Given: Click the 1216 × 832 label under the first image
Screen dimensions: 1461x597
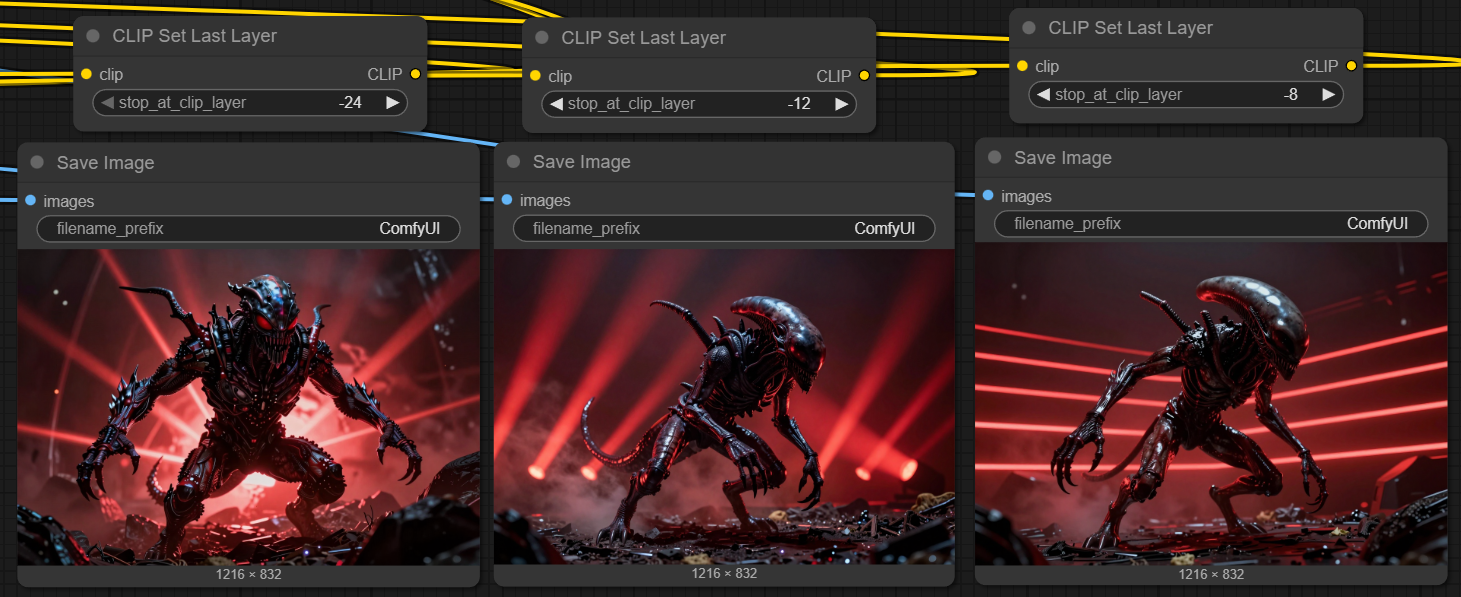Looking at the screenshot, I should coord(249,574).
